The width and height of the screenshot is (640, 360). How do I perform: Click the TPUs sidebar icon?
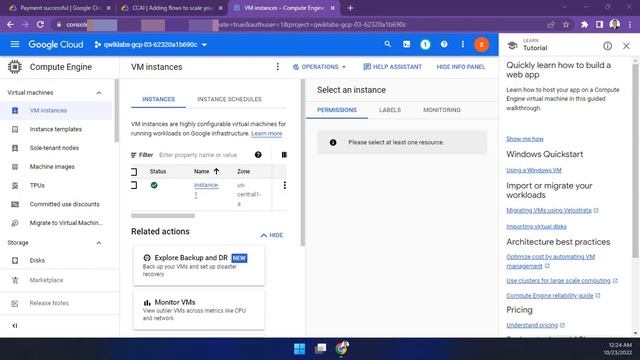pos(15,185)
